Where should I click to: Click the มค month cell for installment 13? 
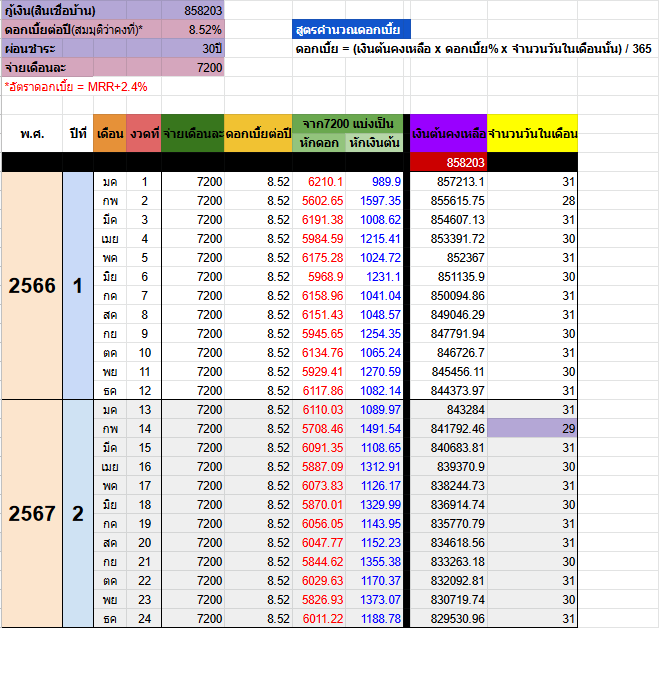[x=110, y=409]
